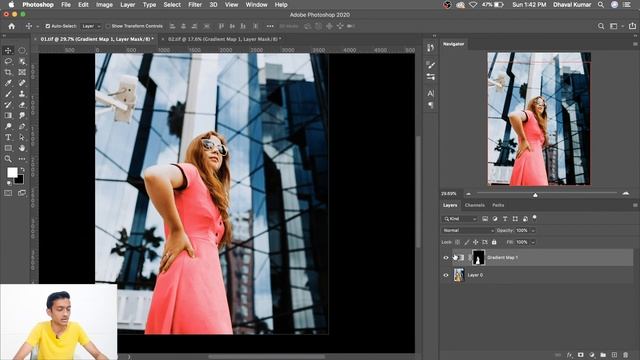
Task: Turn layer filtering switch on/off
Action: click(x=534, y=218)
